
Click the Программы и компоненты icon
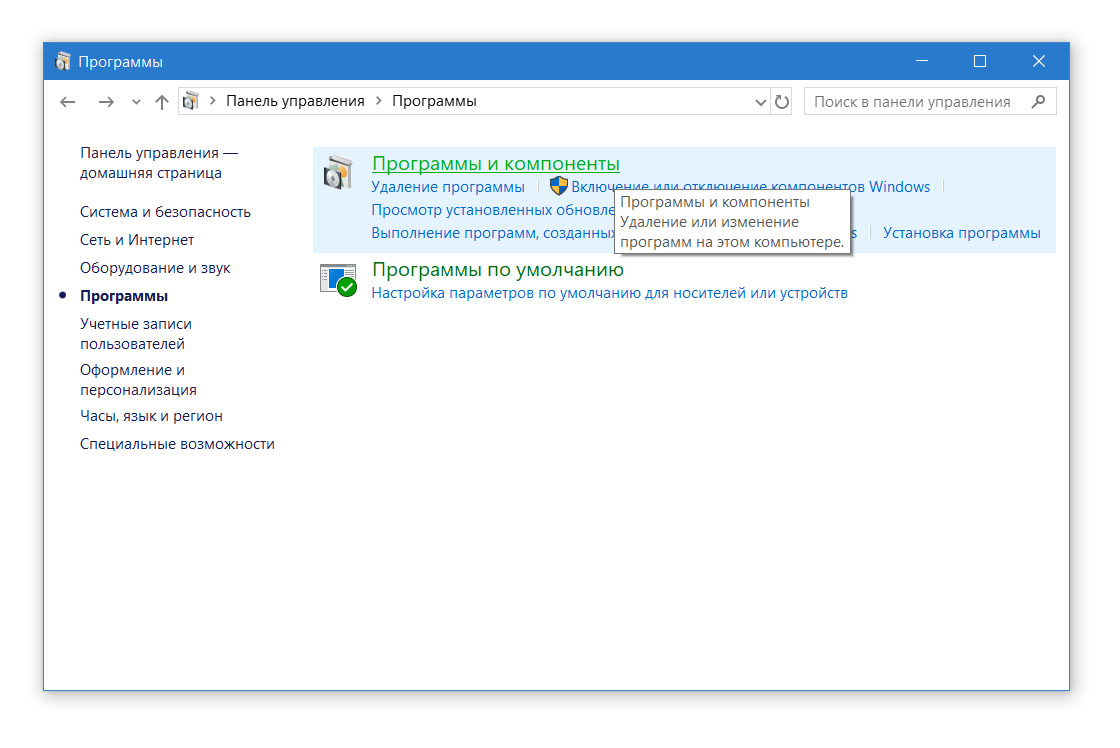[338, 173]
